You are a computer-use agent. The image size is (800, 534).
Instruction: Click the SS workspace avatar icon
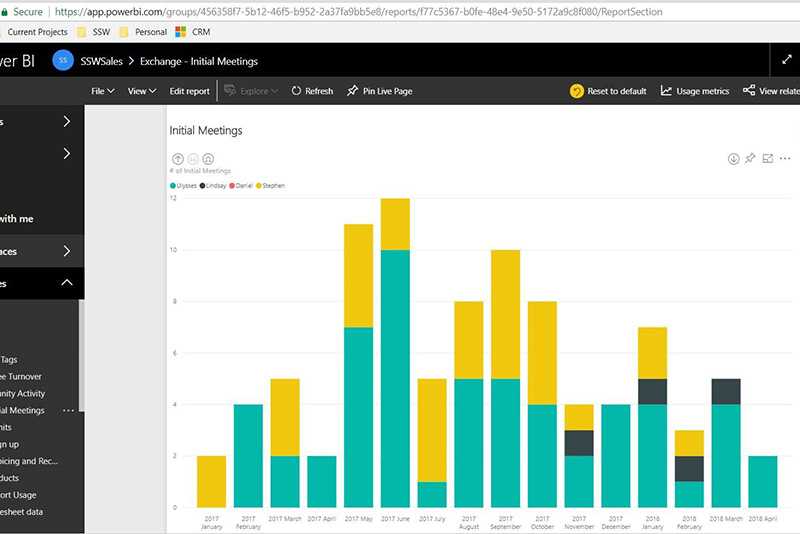[62, 61]
